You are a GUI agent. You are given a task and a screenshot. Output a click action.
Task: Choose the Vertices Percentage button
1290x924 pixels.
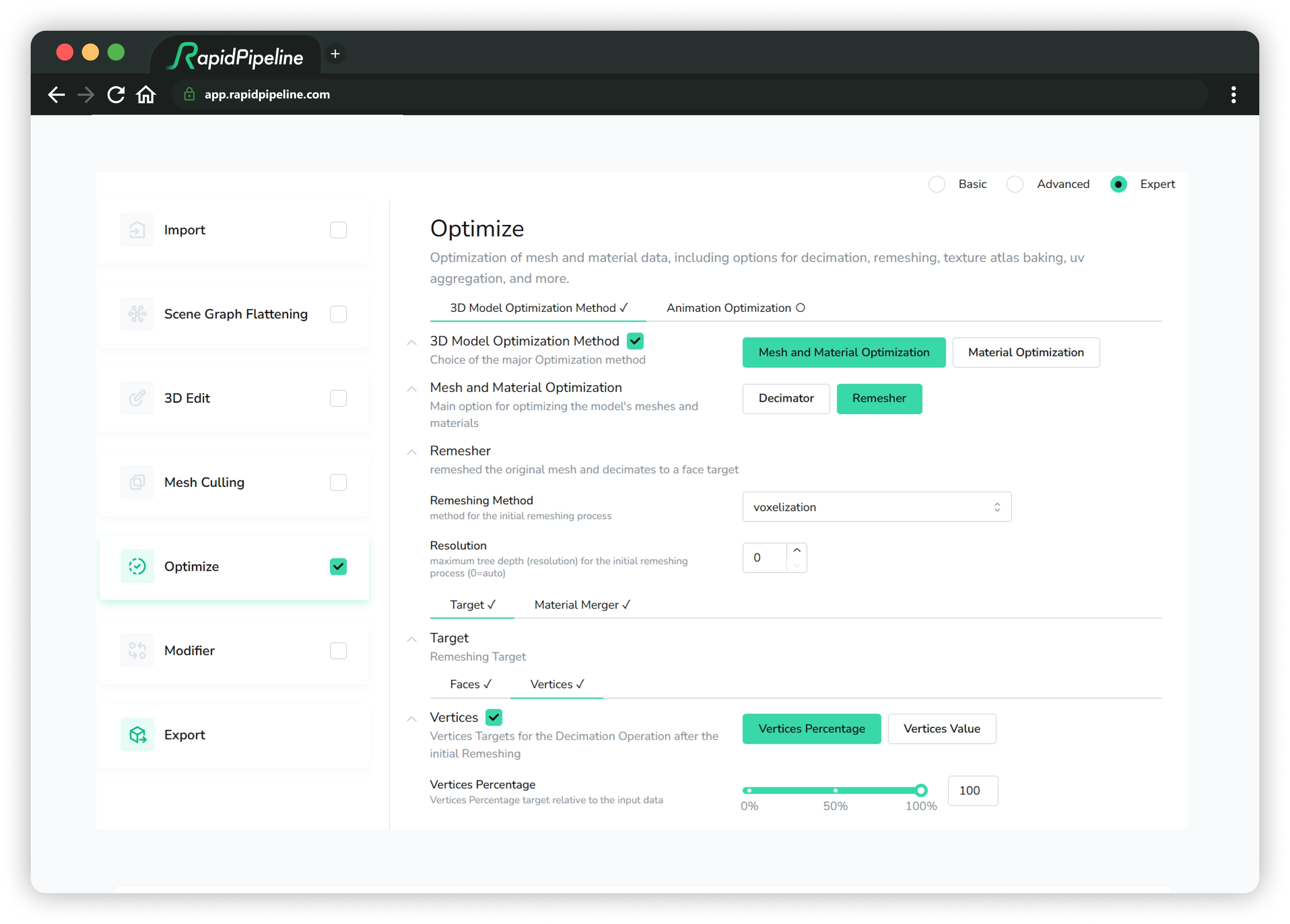coord(812,729)
